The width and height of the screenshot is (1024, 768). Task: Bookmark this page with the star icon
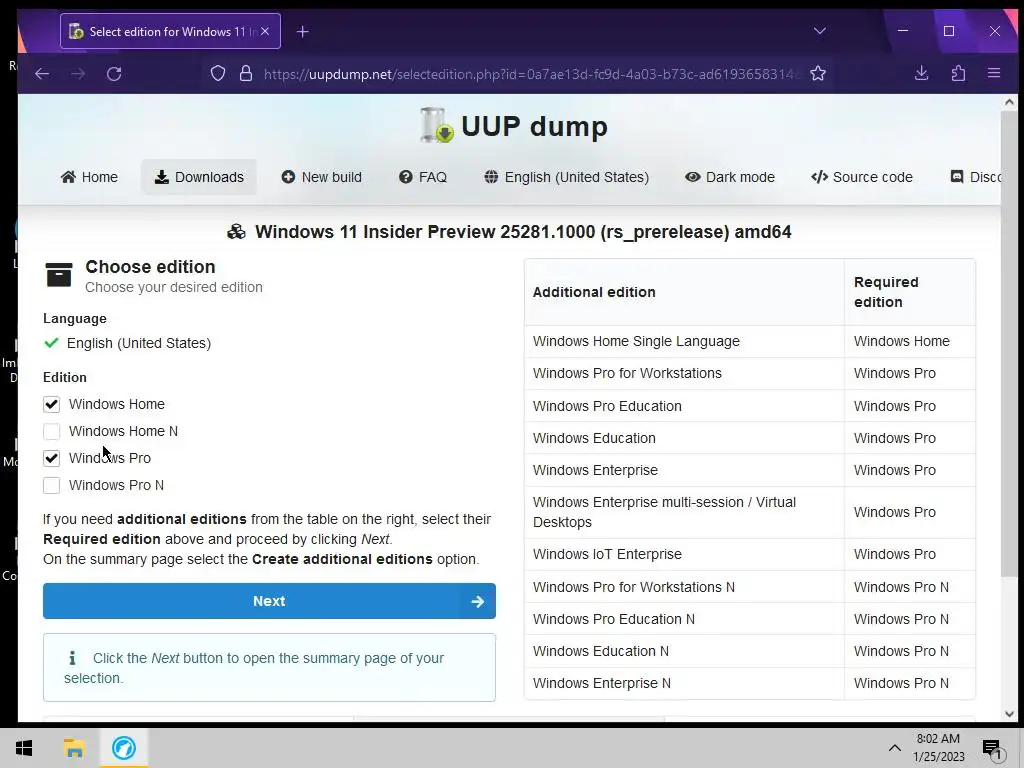tap(818, 74)
